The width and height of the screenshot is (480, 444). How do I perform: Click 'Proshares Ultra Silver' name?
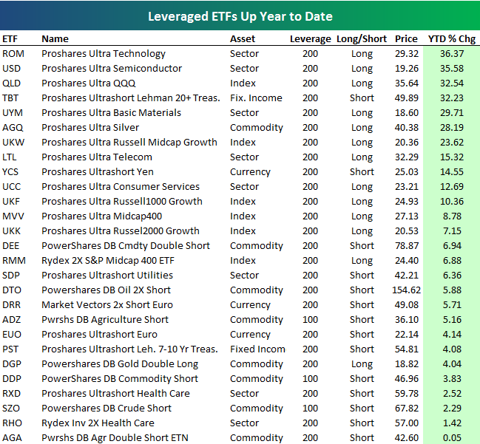click(90, 128)
